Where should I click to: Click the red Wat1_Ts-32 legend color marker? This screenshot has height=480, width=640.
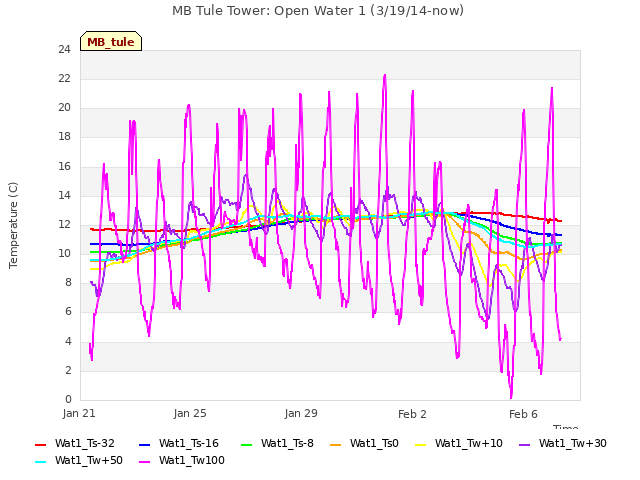coord(40,444)
